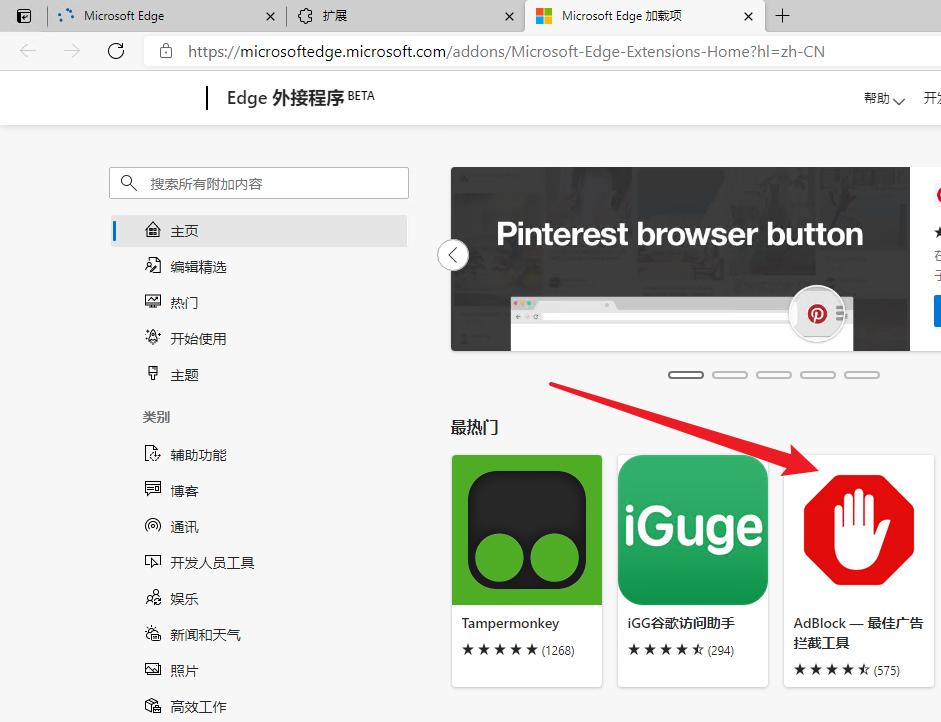Select the first carousel indicator

point(686,375)
